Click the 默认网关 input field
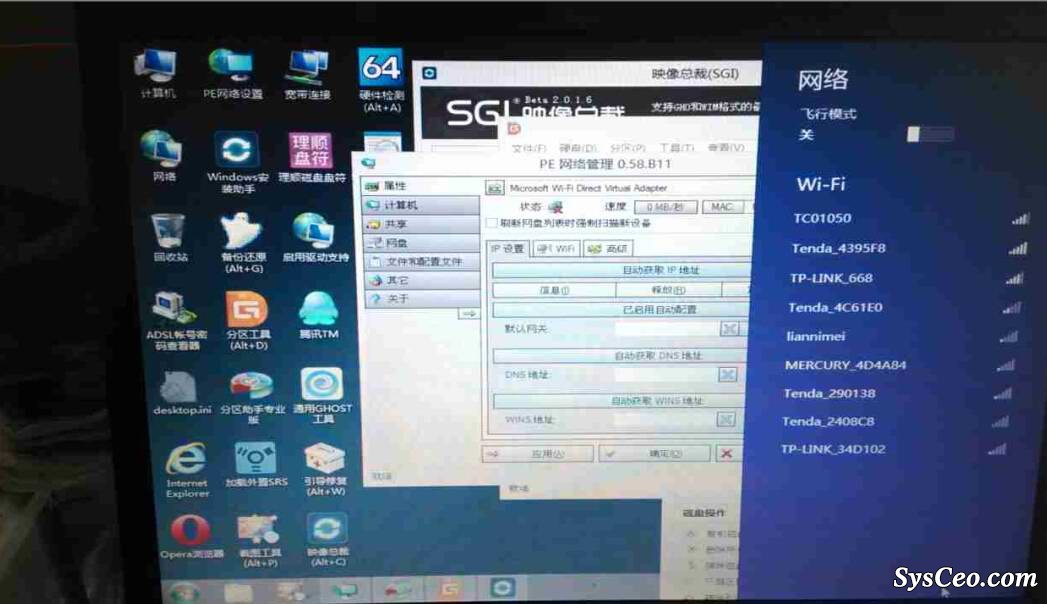This screenshot has height=604, width=1047. [666, 328]
